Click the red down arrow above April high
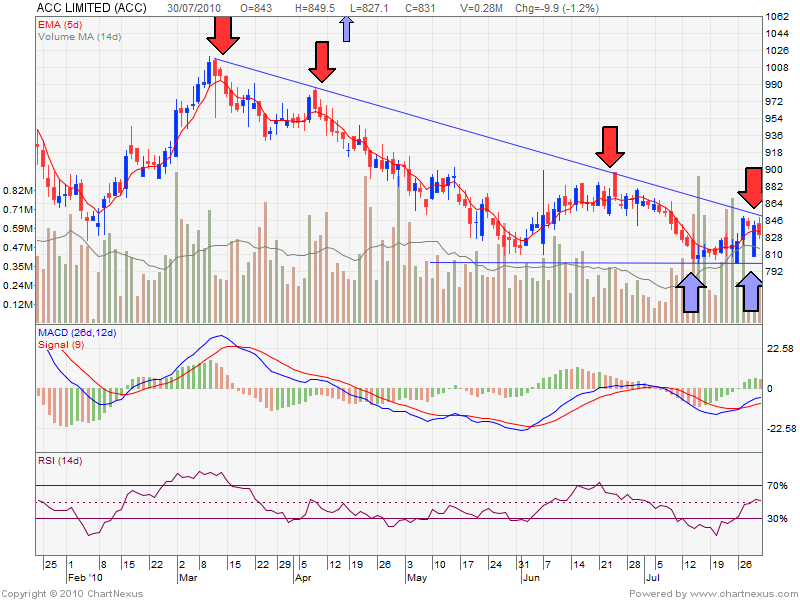Image resolution: width=800 pixels, height=600 pixels. tap(321, 62)
